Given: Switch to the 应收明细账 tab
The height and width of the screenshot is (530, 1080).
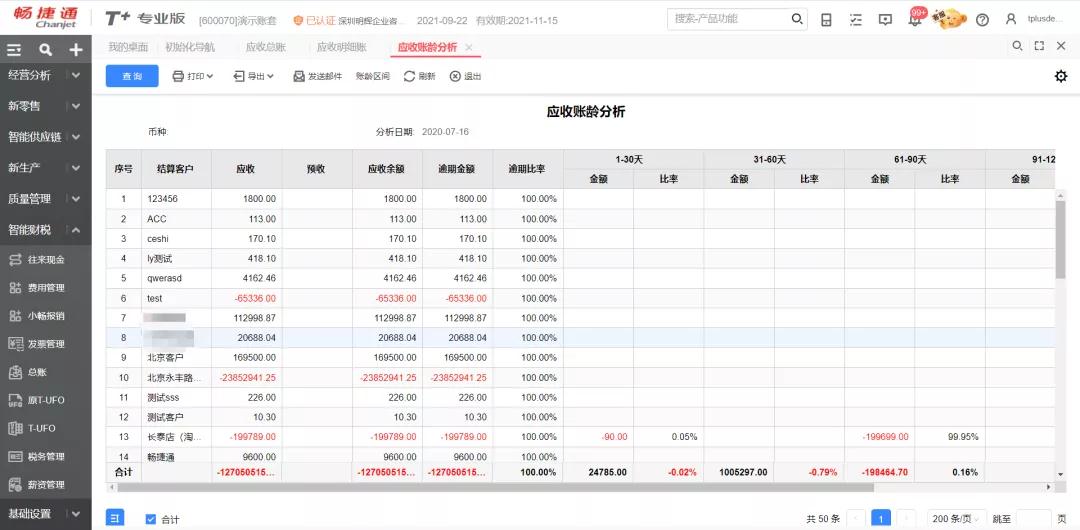Looking at the screenshot, I should click(x=342, y=48).
